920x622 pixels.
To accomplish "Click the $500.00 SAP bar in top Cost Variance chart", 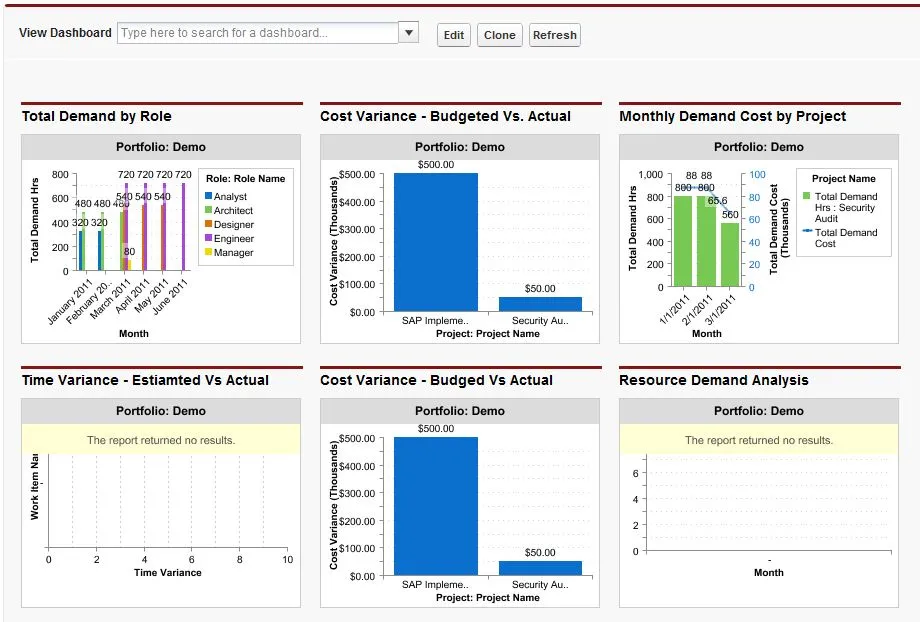I will pyautogui.click(x=436, y=242).
